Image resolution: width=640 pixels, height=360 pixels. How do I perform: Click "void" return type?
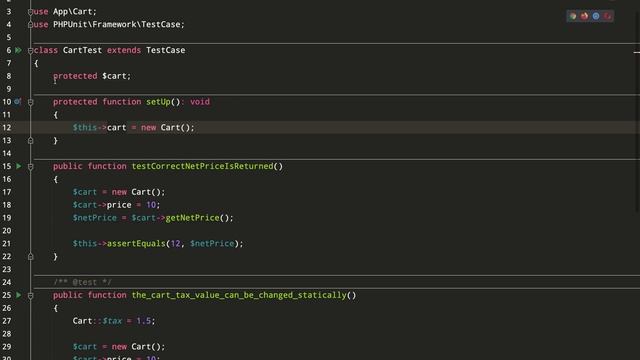pos(200,102)
